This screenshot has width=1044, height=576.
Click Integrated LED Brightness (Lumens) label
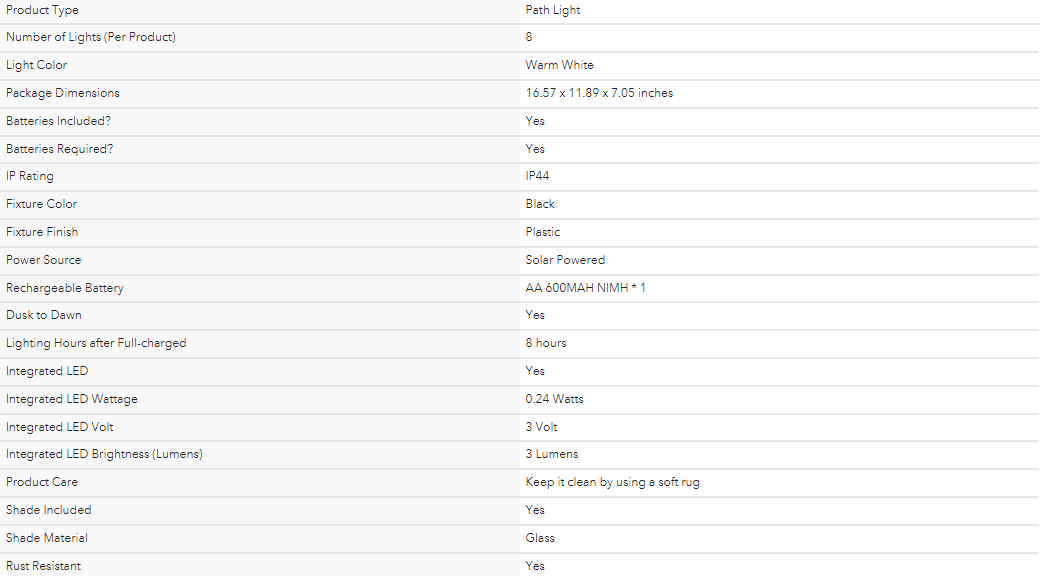105,454
